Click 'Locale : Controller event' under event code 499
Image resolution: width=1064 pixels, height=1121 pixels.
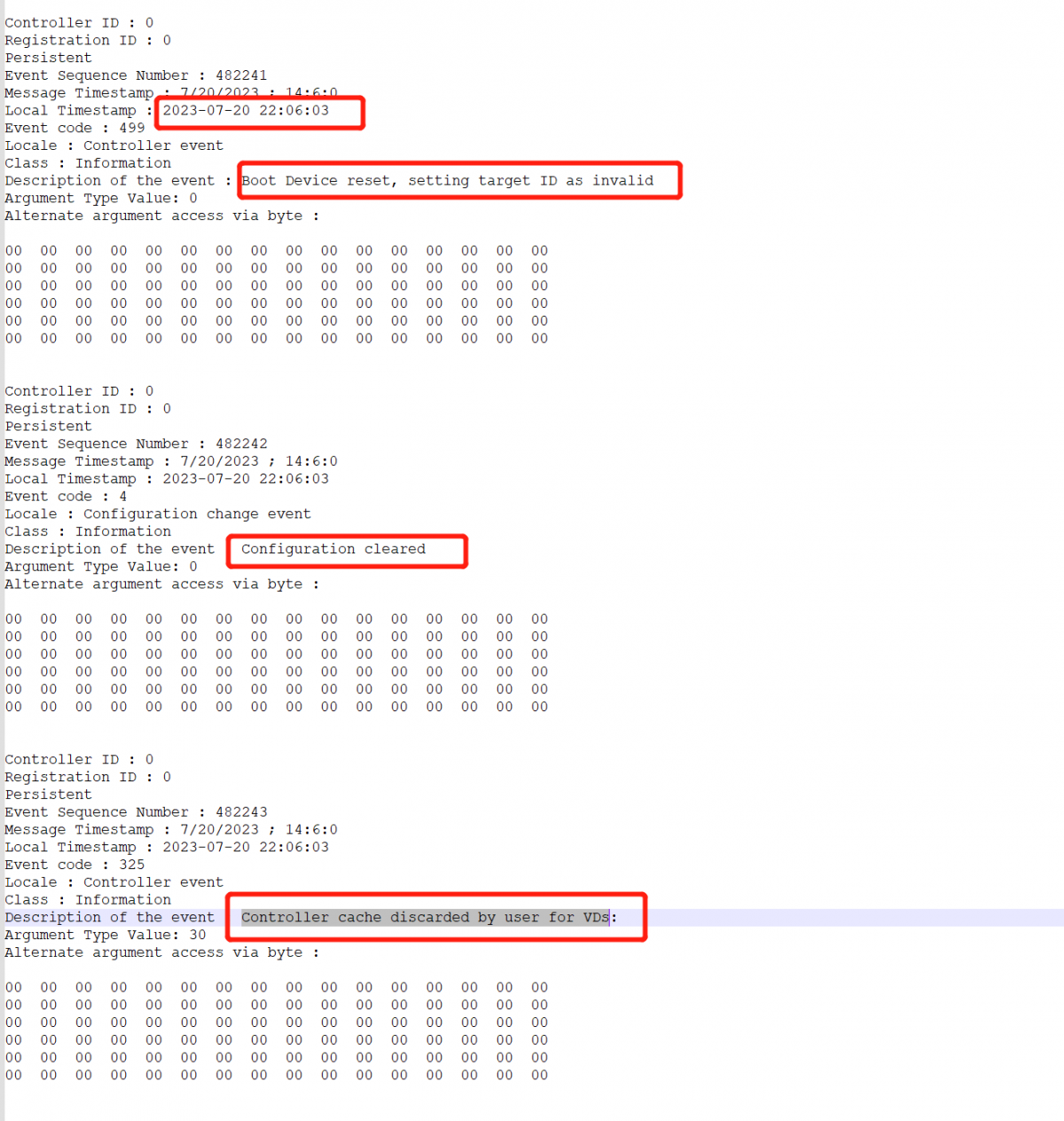(x=113, y=145)
